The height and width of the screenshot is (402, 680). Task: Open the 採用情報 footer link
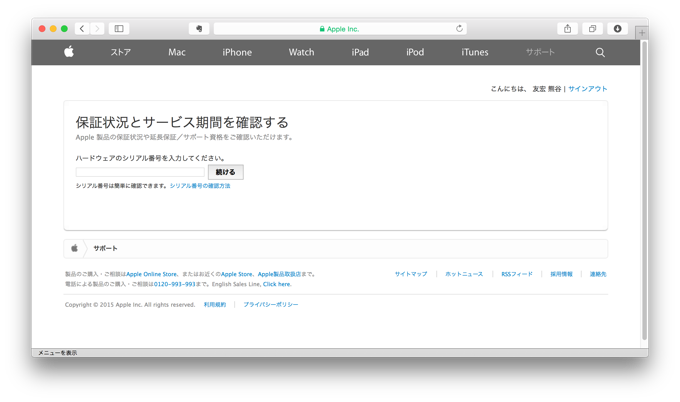[x=562, y=274]
